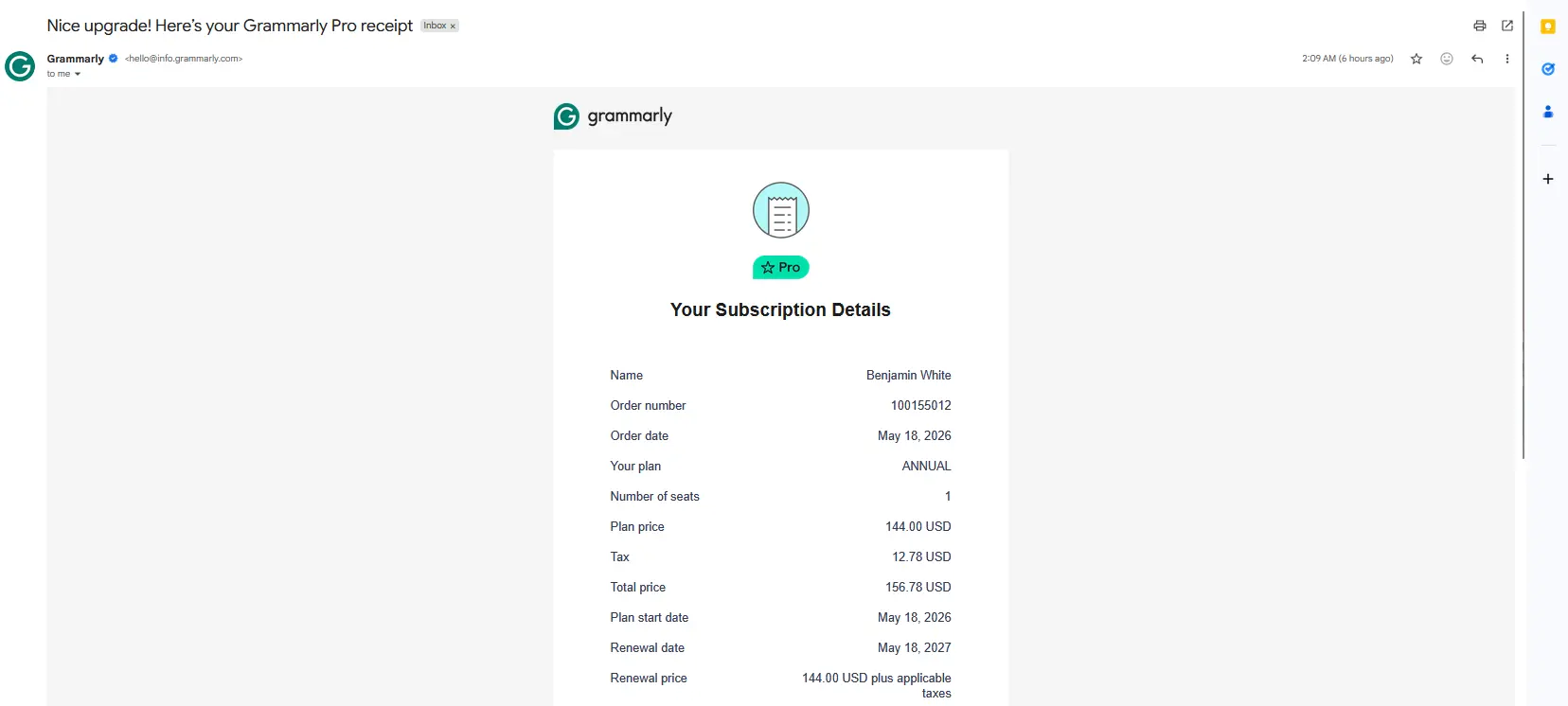
Task: Open Google Keep in the side panel
Action: (1548, 26)
